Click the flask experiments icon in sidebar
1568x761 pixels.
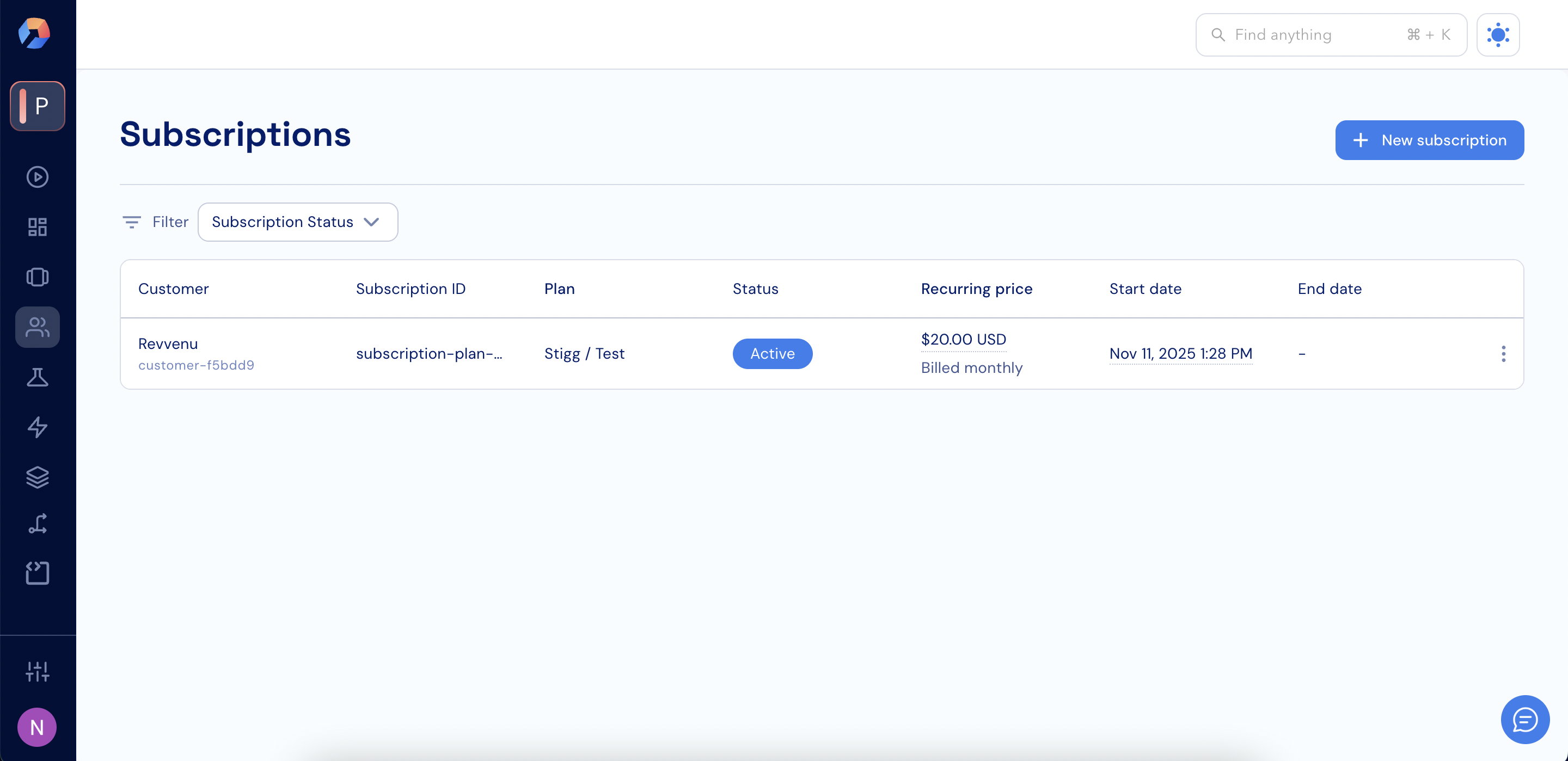coord(37,377)
